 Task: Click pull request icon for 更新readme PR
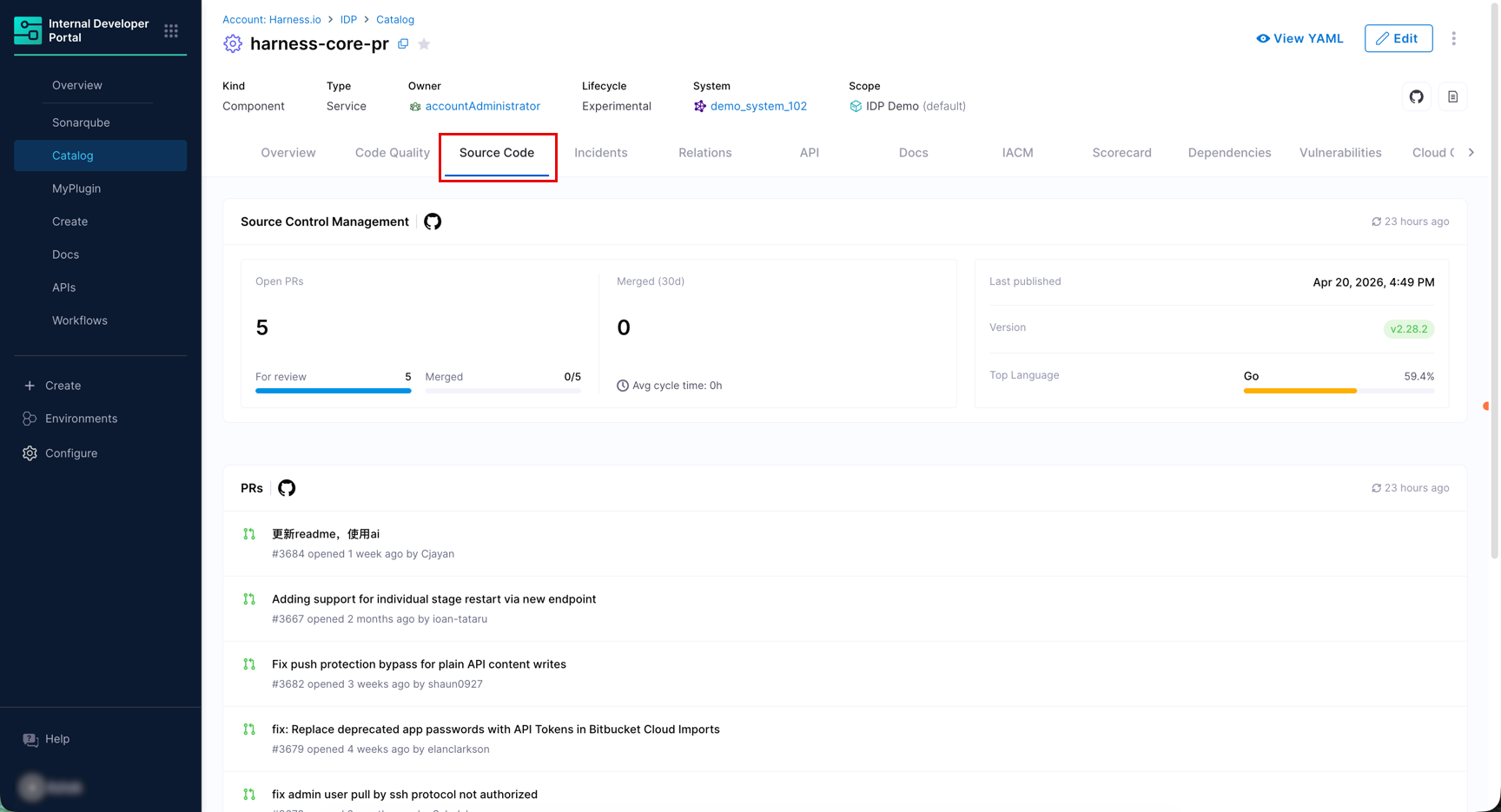tap(249, 534)
